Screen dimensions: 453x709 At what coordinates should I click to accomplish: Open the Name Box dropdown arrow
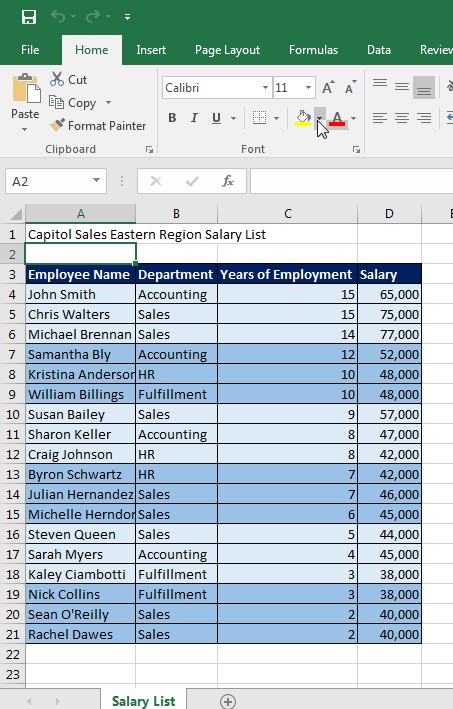pyautogui.click(x=96, y=180)
